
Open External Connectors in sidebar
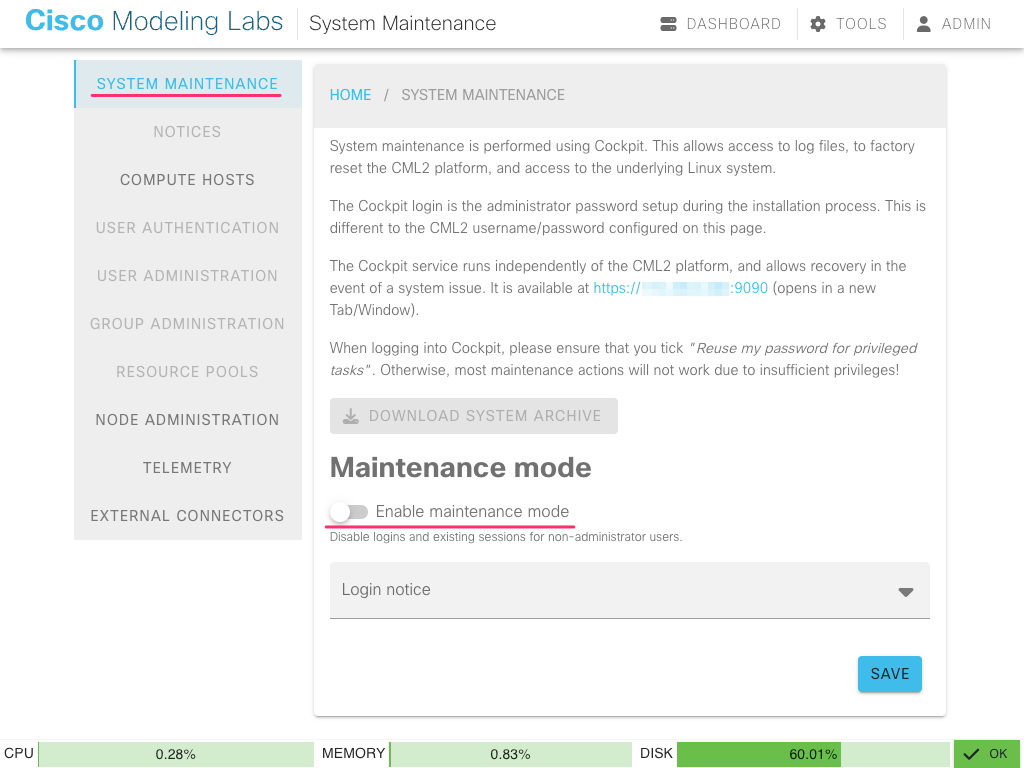(x=187, y=516)
